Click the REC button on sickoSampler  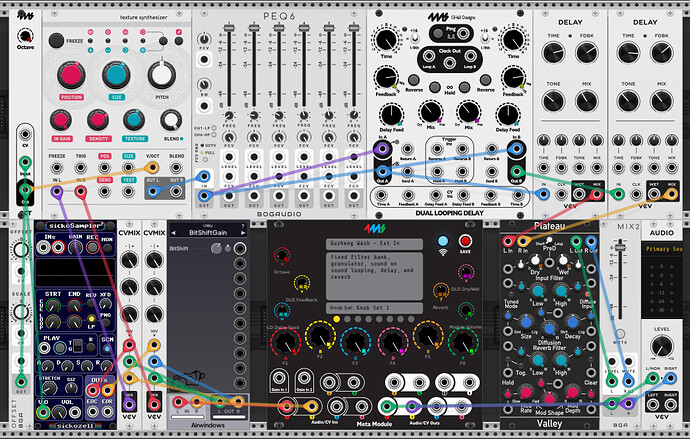92,247
